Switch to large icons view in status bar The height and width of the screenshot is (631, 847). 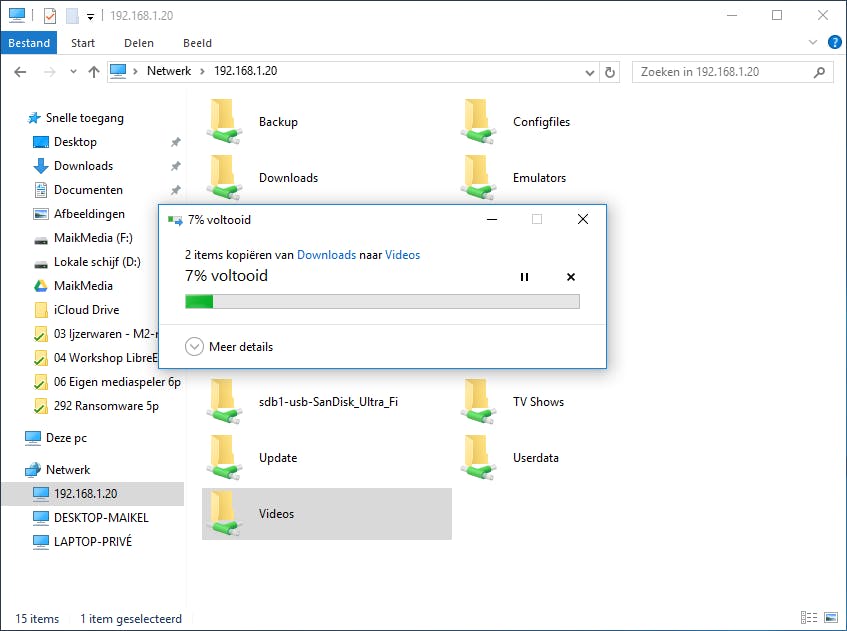[x=831, y=617]
